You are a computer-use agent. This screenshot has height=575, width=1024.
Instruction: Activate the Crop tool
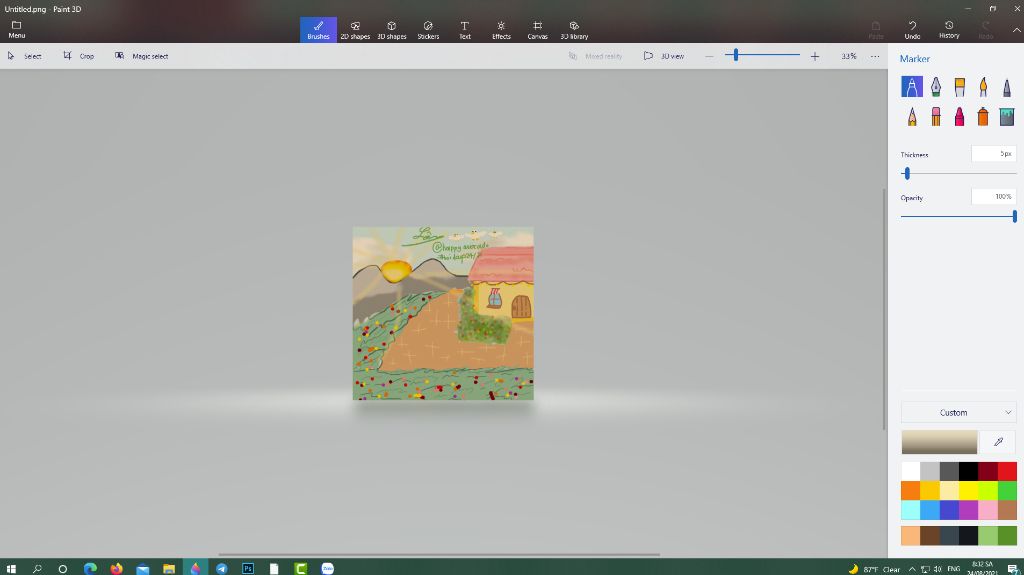(x=78, y=56)
